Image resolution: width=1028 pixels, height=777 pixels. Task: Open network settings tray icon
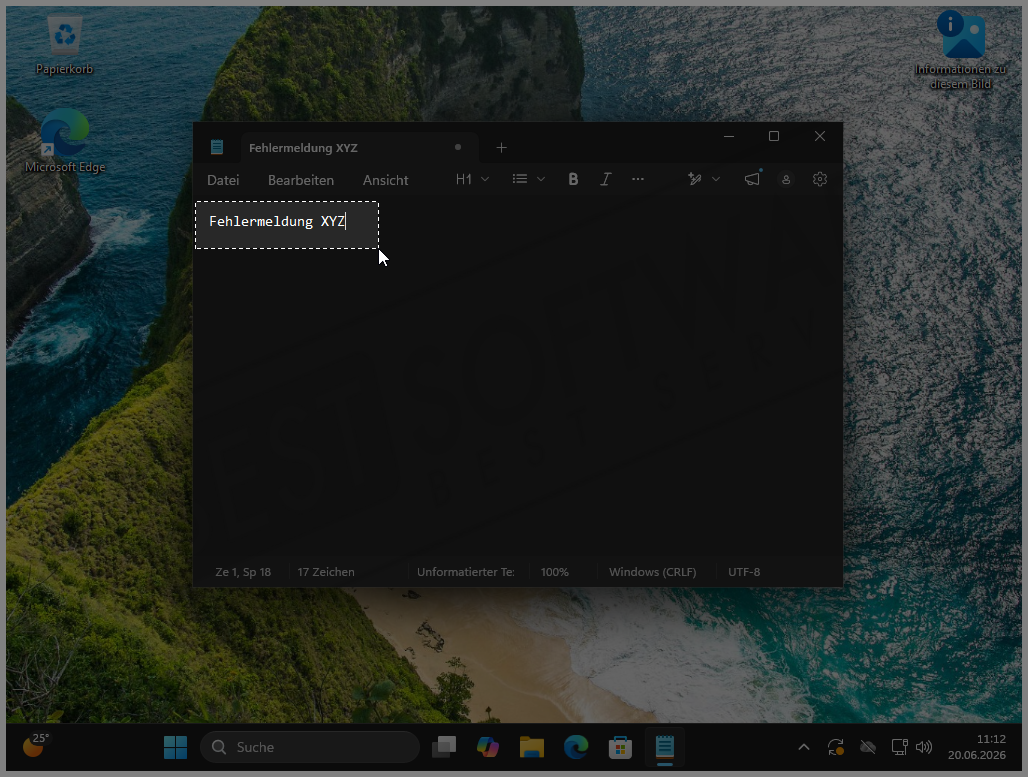(x=900, y=747)
